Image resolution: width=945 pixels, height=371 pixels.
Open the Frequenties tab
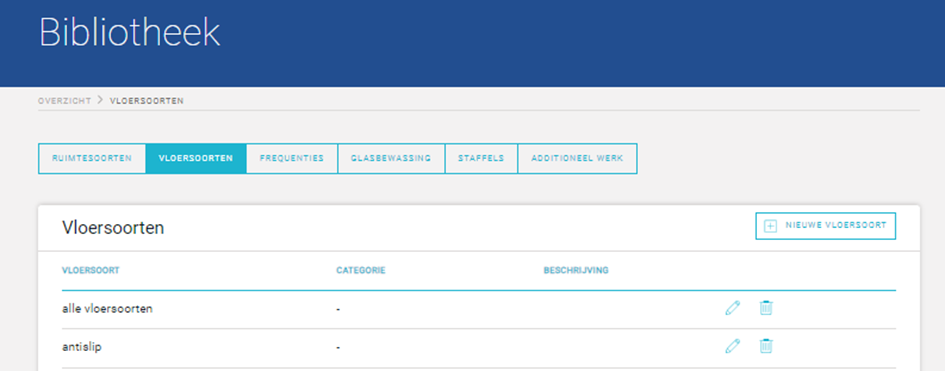pos(292,158)
